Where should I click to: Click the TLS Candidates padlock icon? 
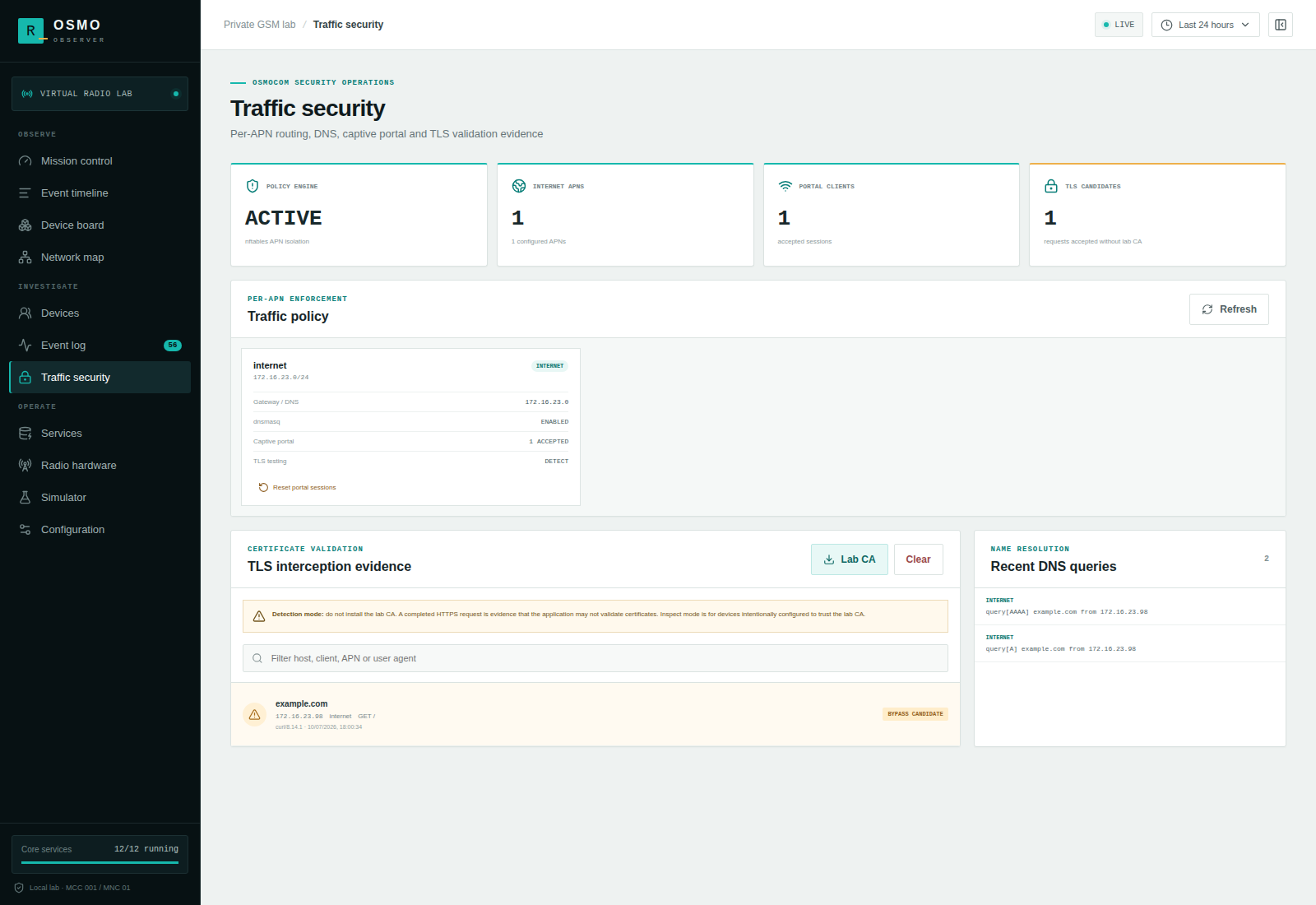point(1051,186)
